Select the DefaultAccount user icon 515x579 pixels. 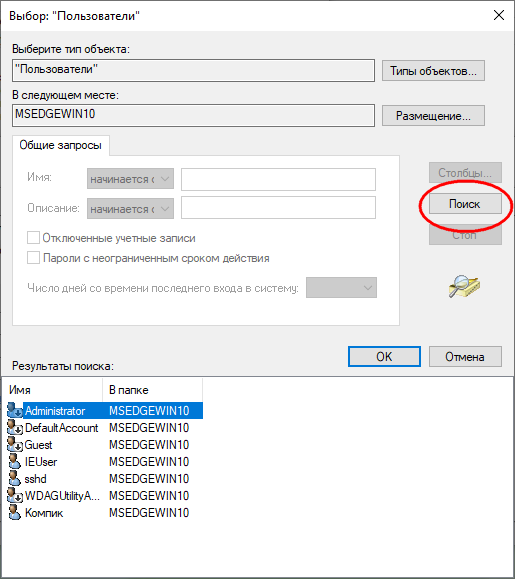15,428
